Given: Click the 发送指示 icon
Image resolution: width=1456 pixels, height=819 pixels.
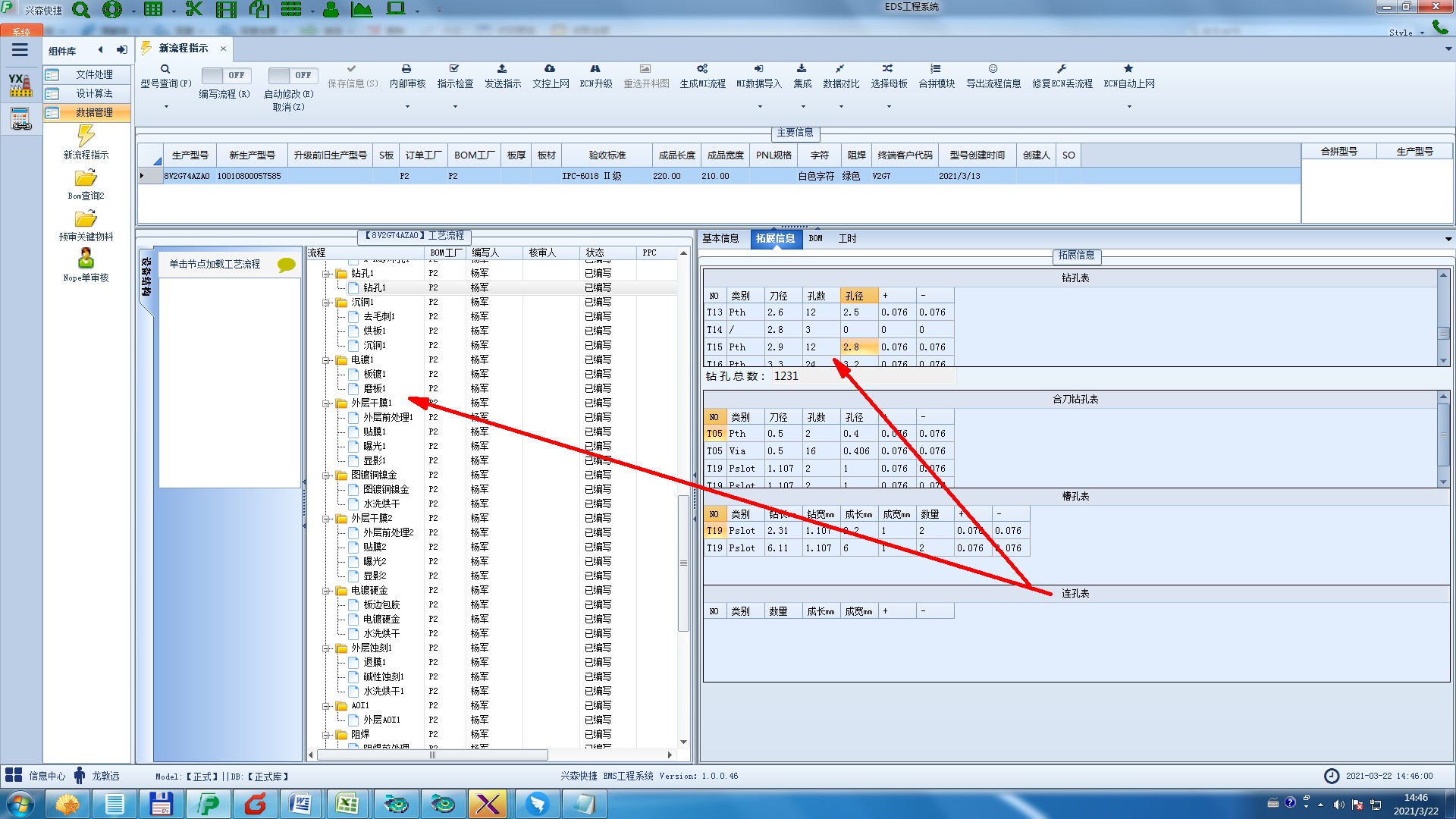Looking at the screenshot, I should [x=502, y=69].
